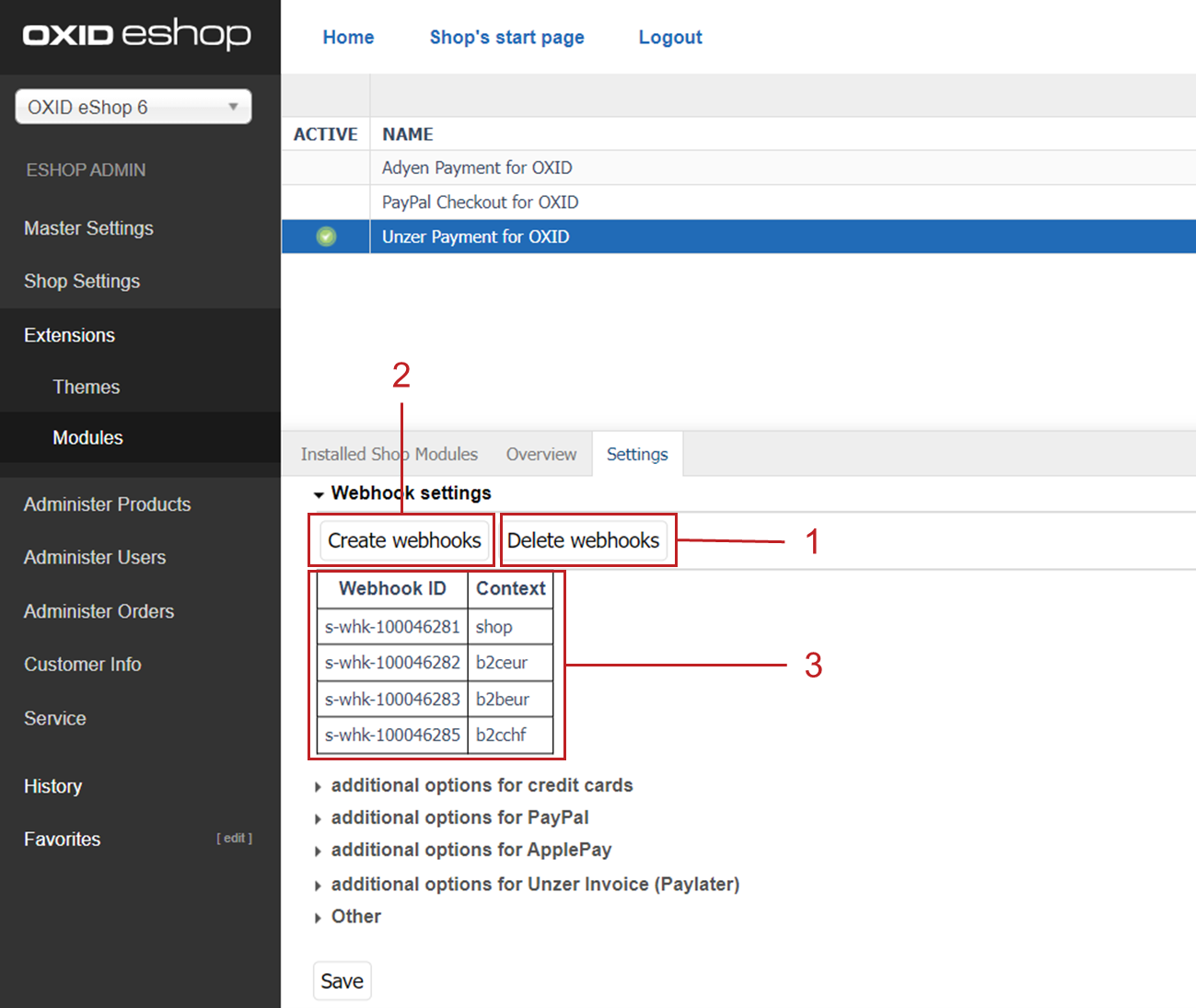Click the [edit] link next to Favorites
The width and height of the screenshot is (1196, 1008).
[234, 839]
